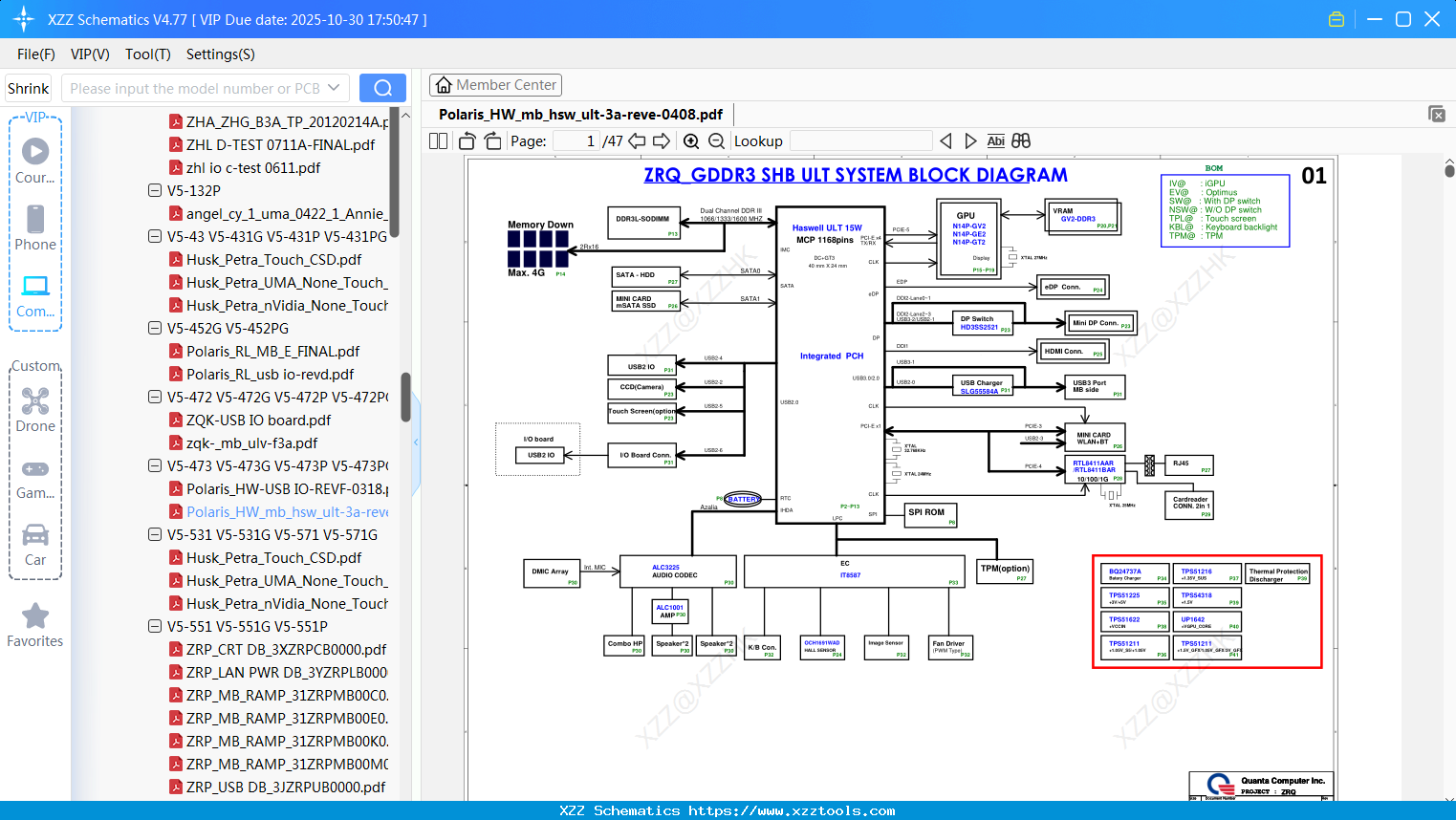Click the Shrink button
Image resolution: width=1456 pixels, height=820 pixels.
tap(29, 88)
